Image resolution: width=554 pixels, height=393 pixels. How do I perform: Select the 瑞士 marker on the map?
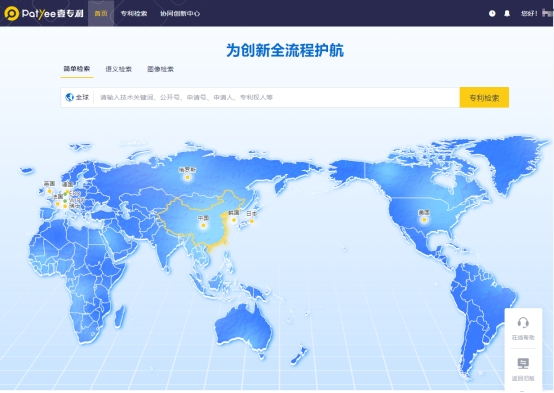pos(65,206)
